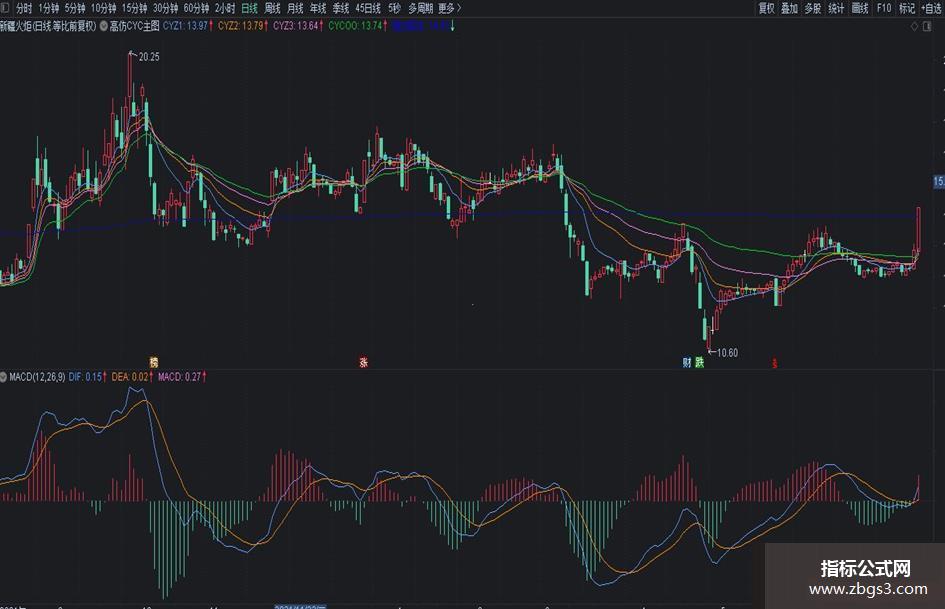945x609 pixels.
Task: Switch to 季线 quarterly chart
Action: (x=341, y=8)
